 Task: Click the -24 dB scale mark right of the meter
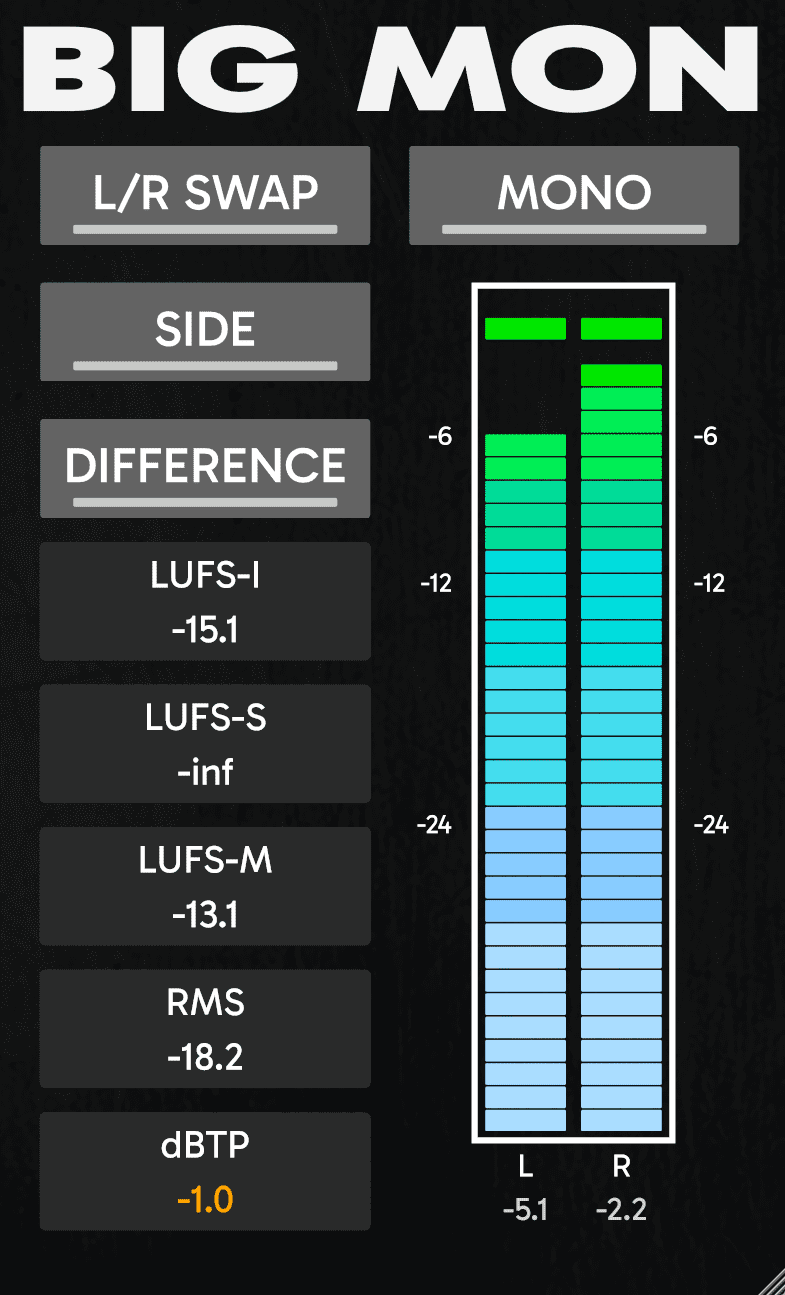(x=711, y=825)
